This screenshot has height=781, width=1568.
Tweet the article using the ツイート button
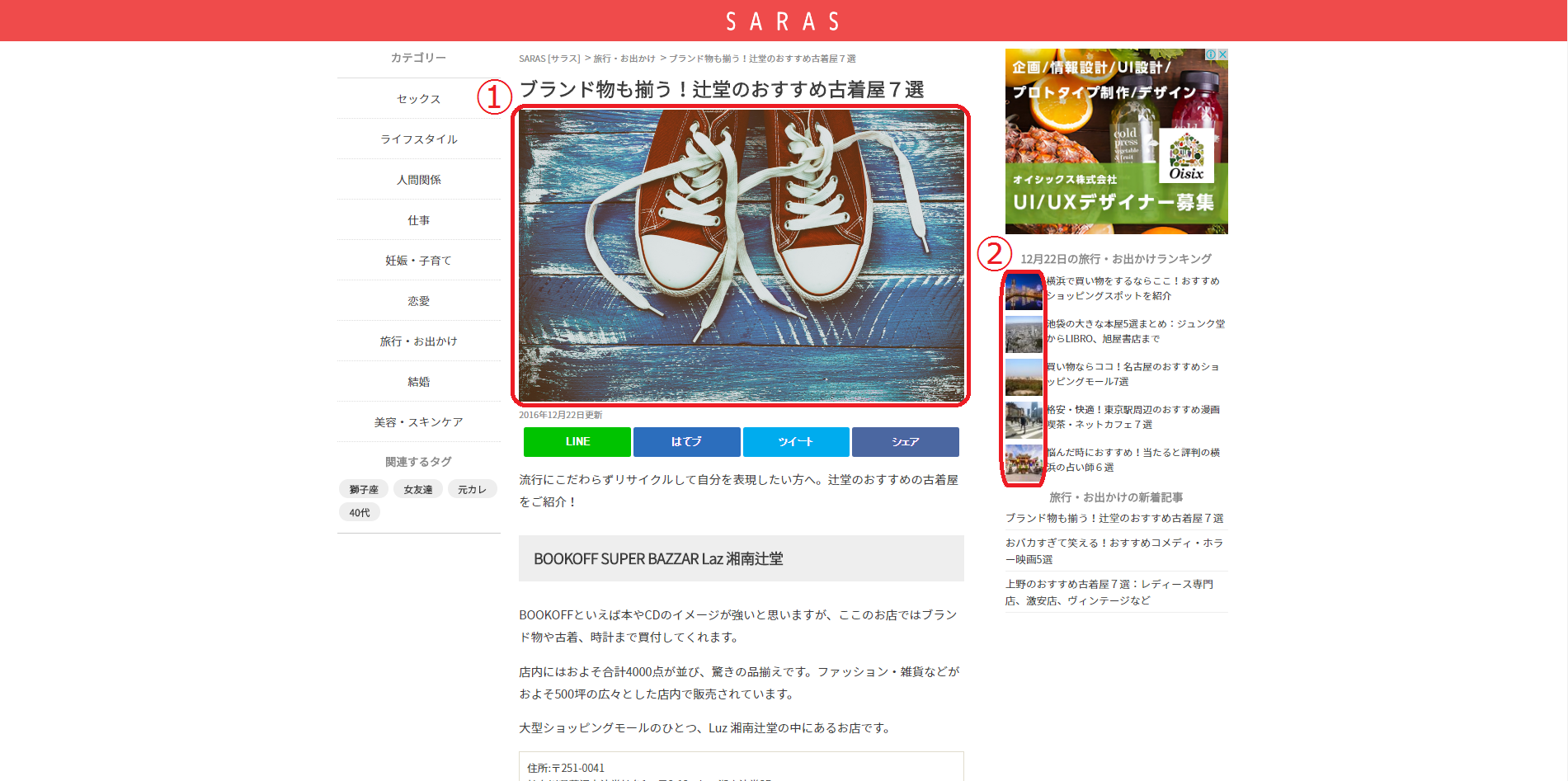[x=796, y=442]
